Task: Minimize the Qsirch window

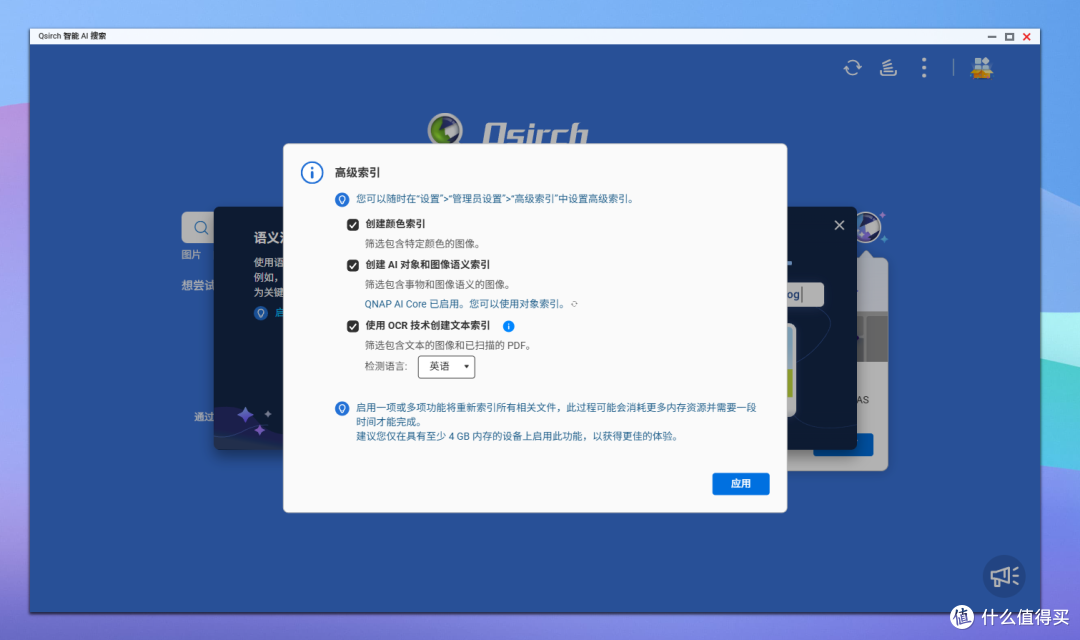Action: click(992, 37)
